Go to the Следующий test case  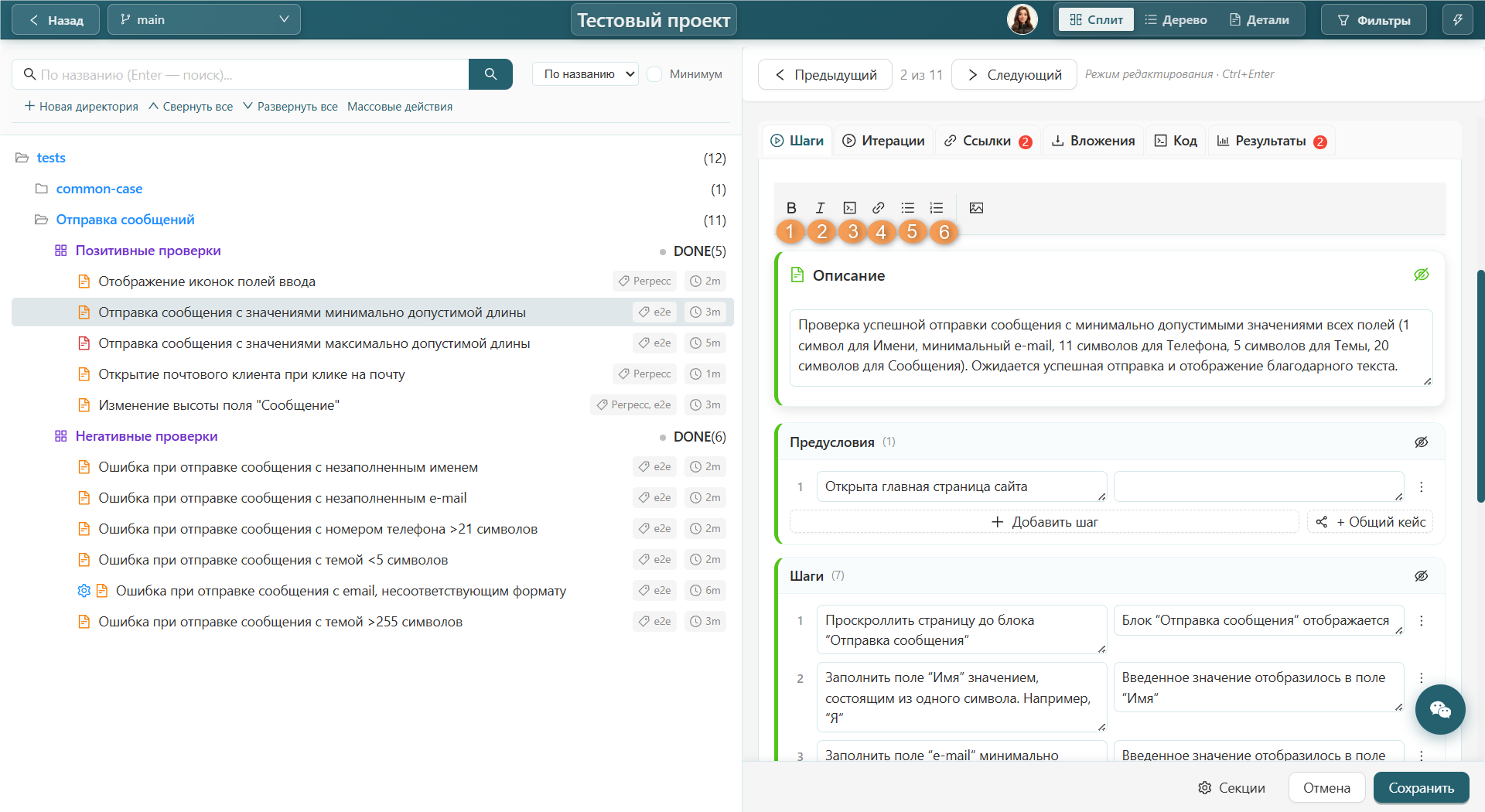click(x=1014, y=74)
